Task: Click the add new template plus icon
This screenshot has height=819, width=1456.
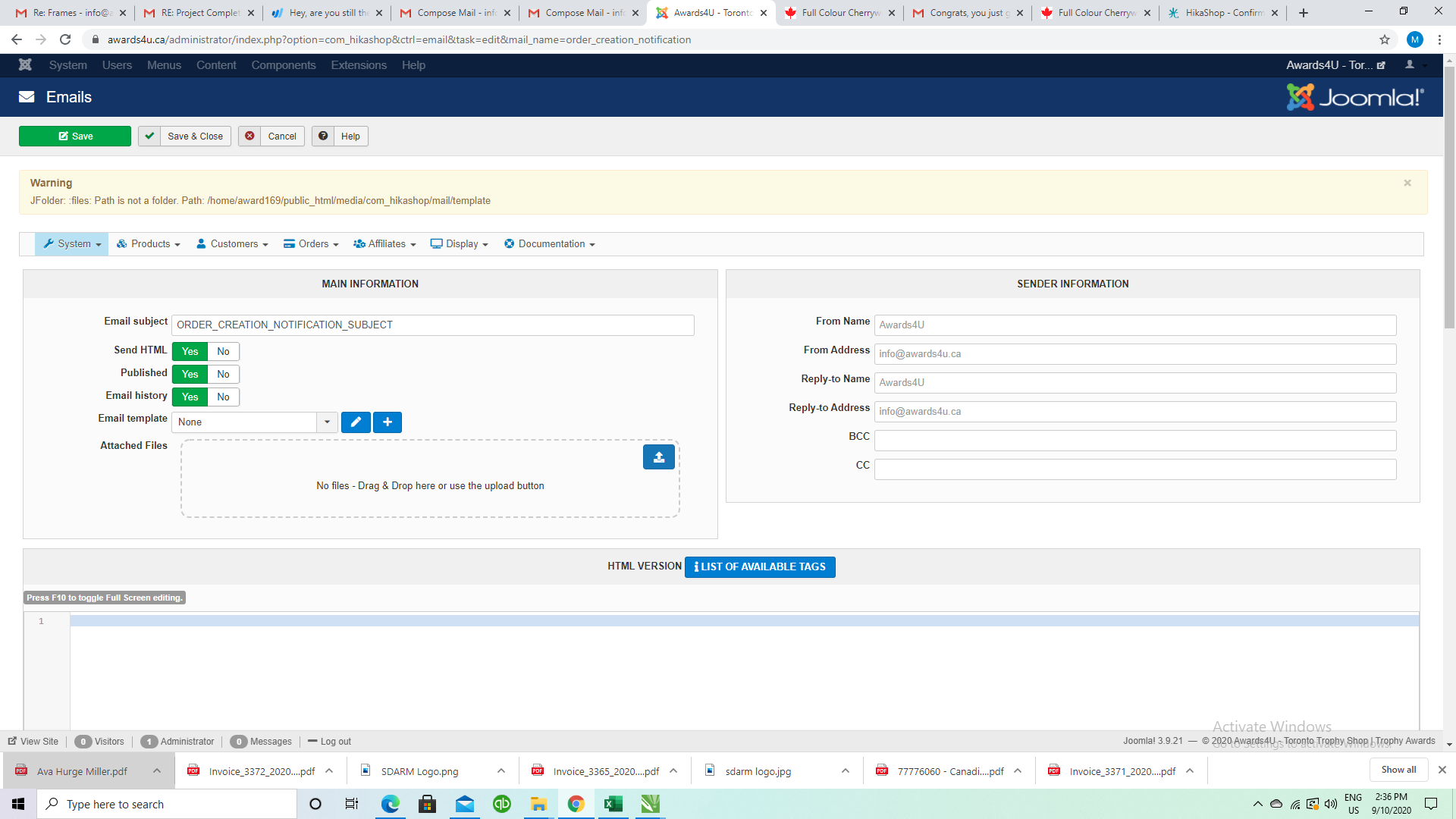Action: click(x=388, y=422)
